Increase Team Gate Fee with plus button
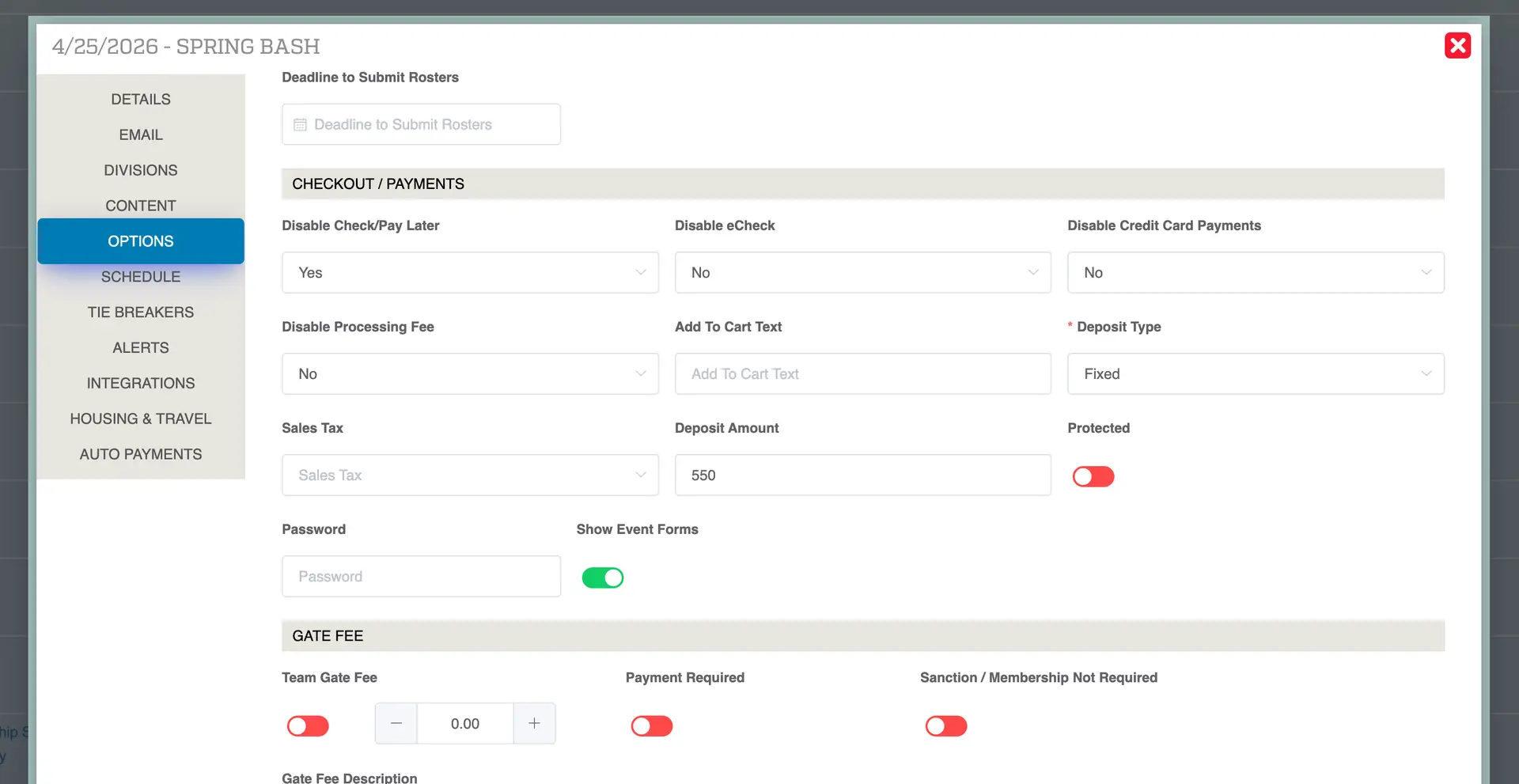 535,723
